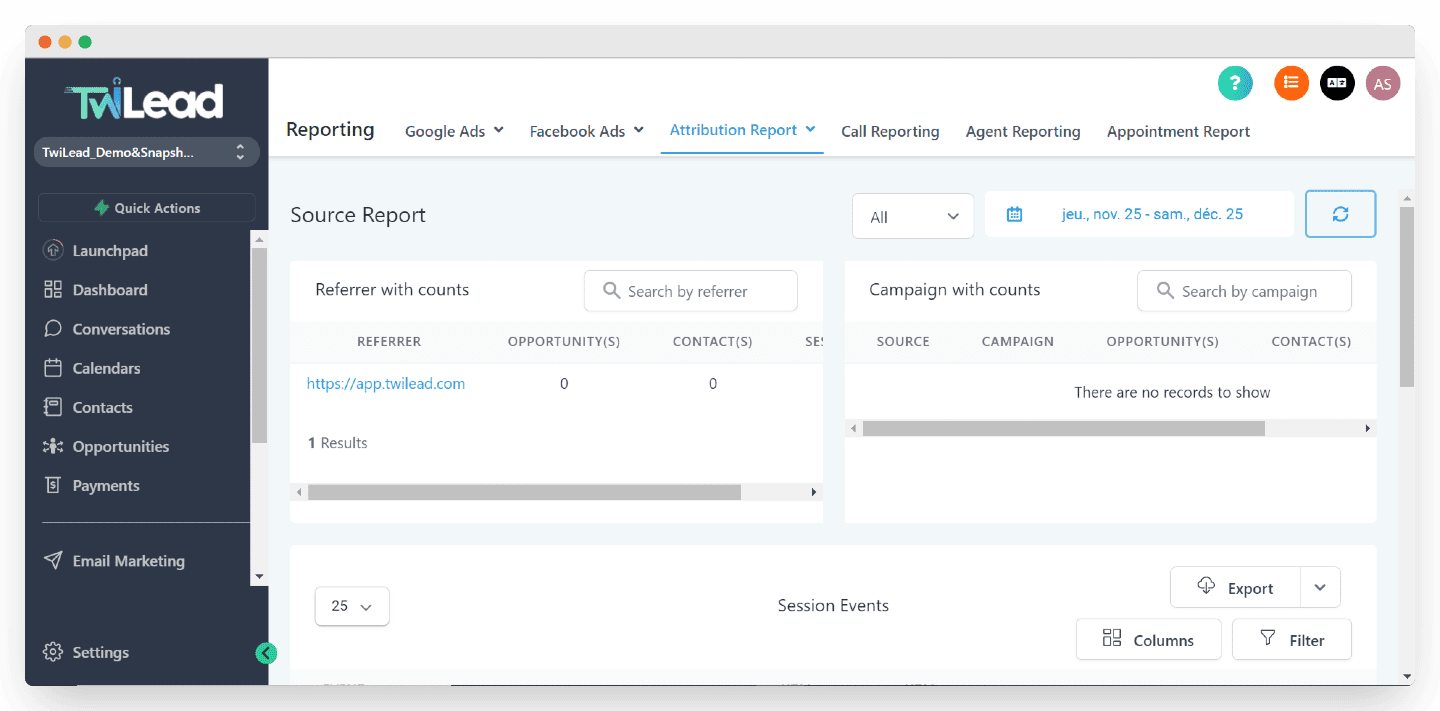Click the Search by campaign input field
This screenshot has width=1440, height=711.
click(x=1244, y=291)
